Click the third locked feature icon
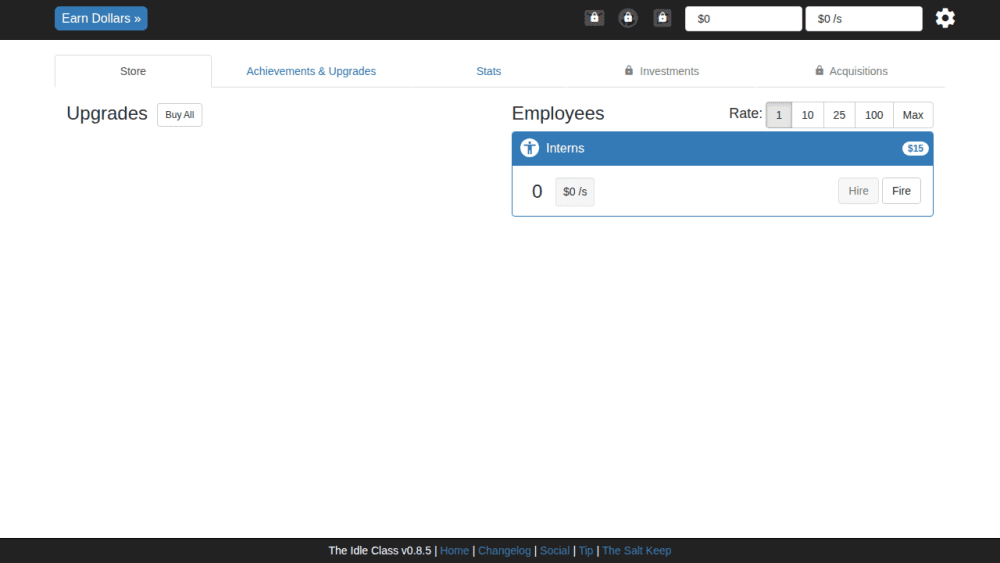Image resolution: width=1000 pixels, height=563 pixels. pyautogui.click(x=662, y=18)
